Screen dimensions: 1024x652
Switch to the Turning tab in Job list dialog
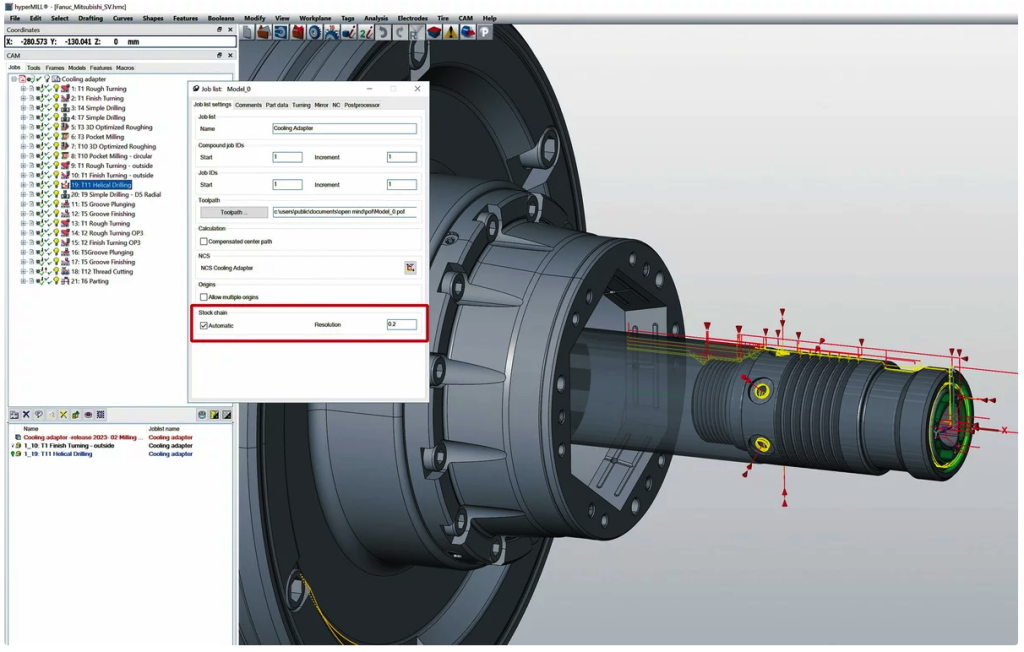click(301, 105)
